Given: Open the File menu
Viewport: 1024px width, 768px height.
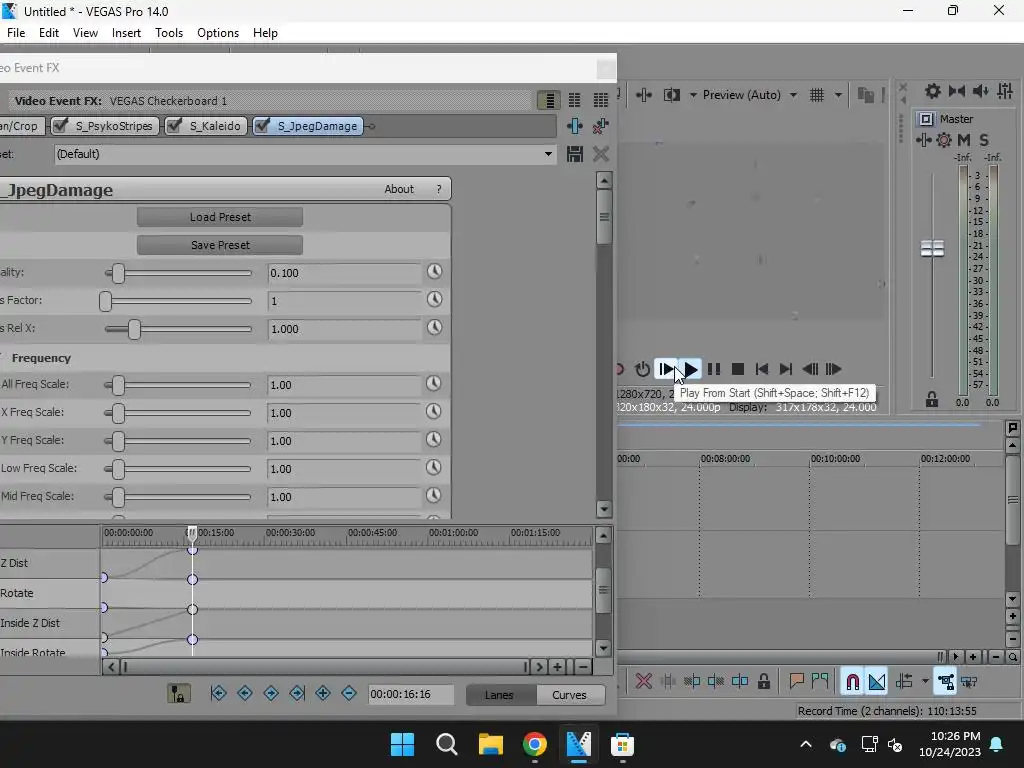Looking at the screenshot, I should click(16, 33).
